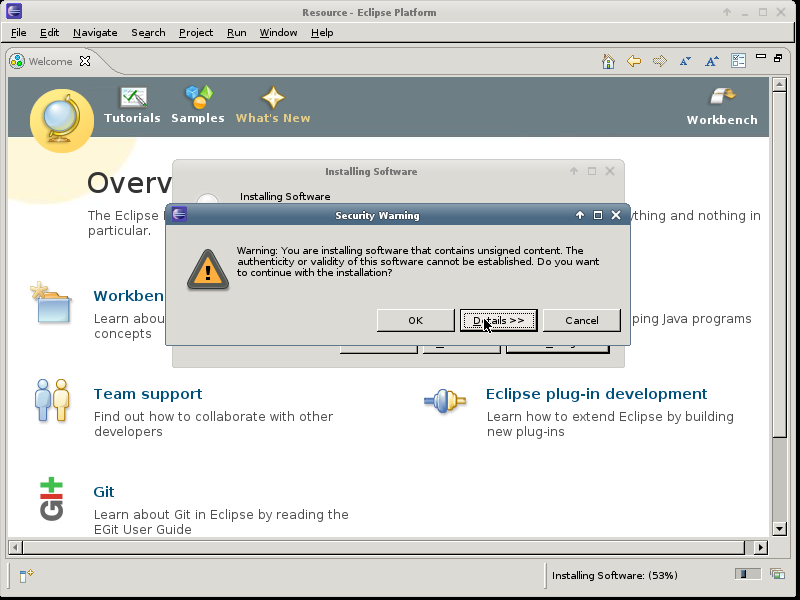
Task: Minimize the Welcome view
Action: (x=761, y=57)
